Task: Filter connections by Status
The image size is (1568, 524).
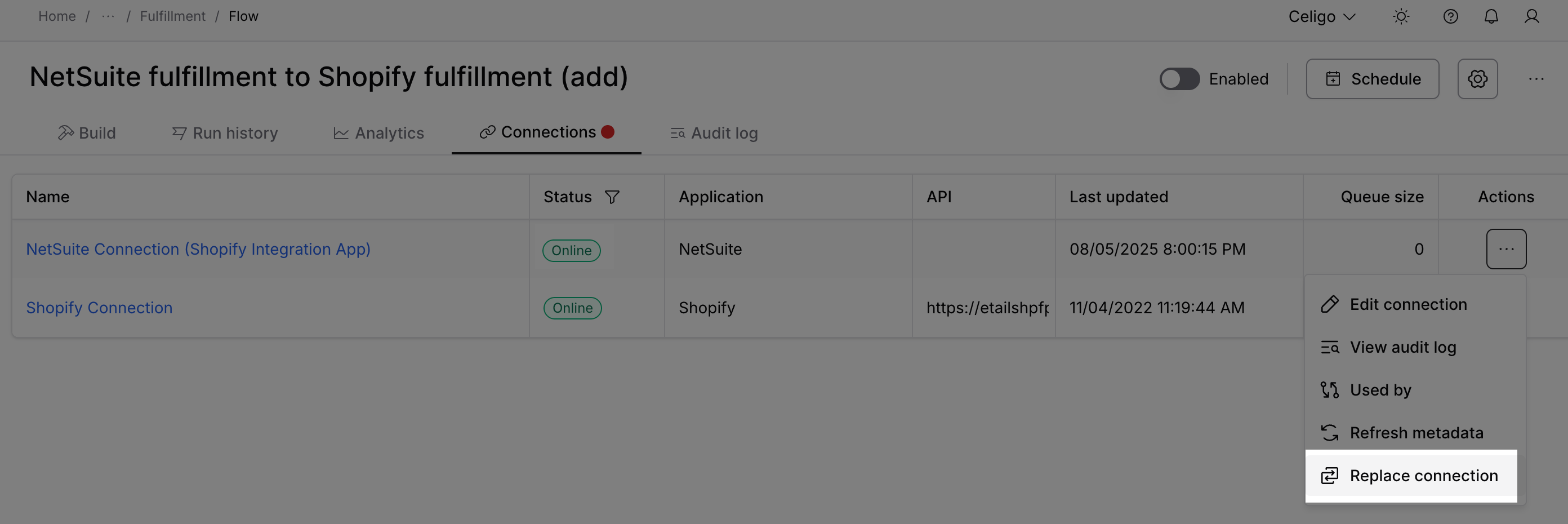Action: (612, 197)
